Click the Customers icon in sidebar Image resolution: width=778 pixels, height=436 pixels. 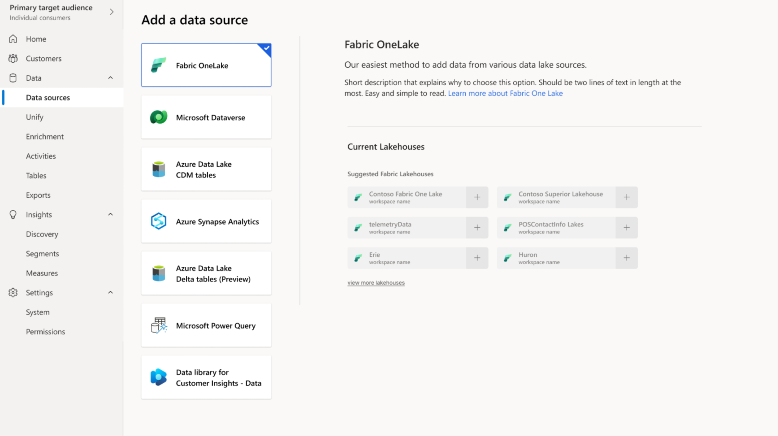pos(13,59)
